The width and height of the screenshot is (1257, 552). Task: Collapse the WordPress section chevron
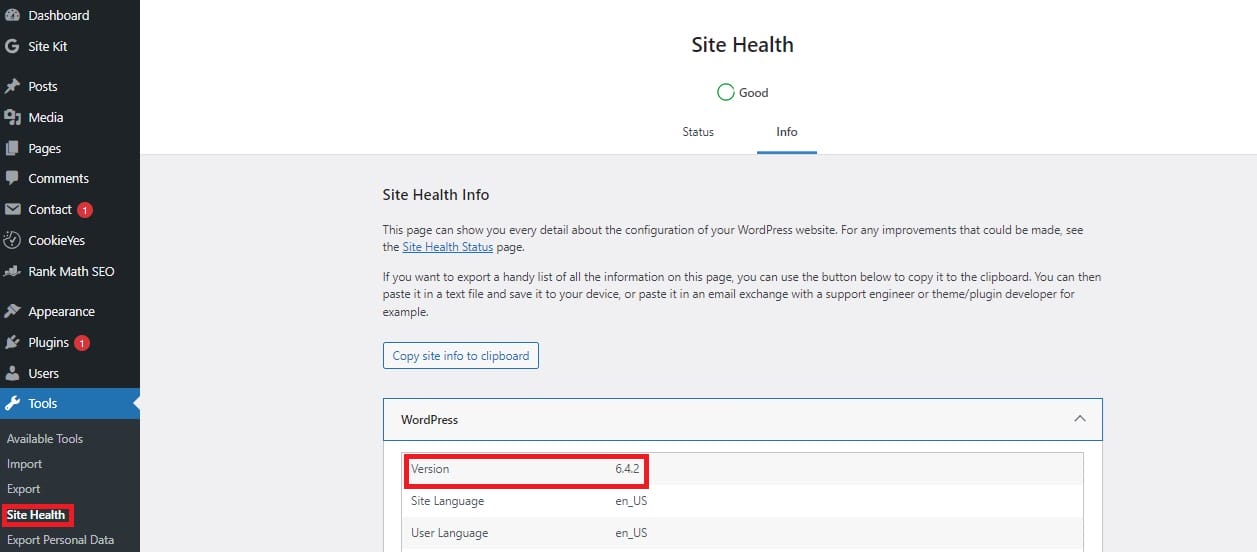[1079, 419]
